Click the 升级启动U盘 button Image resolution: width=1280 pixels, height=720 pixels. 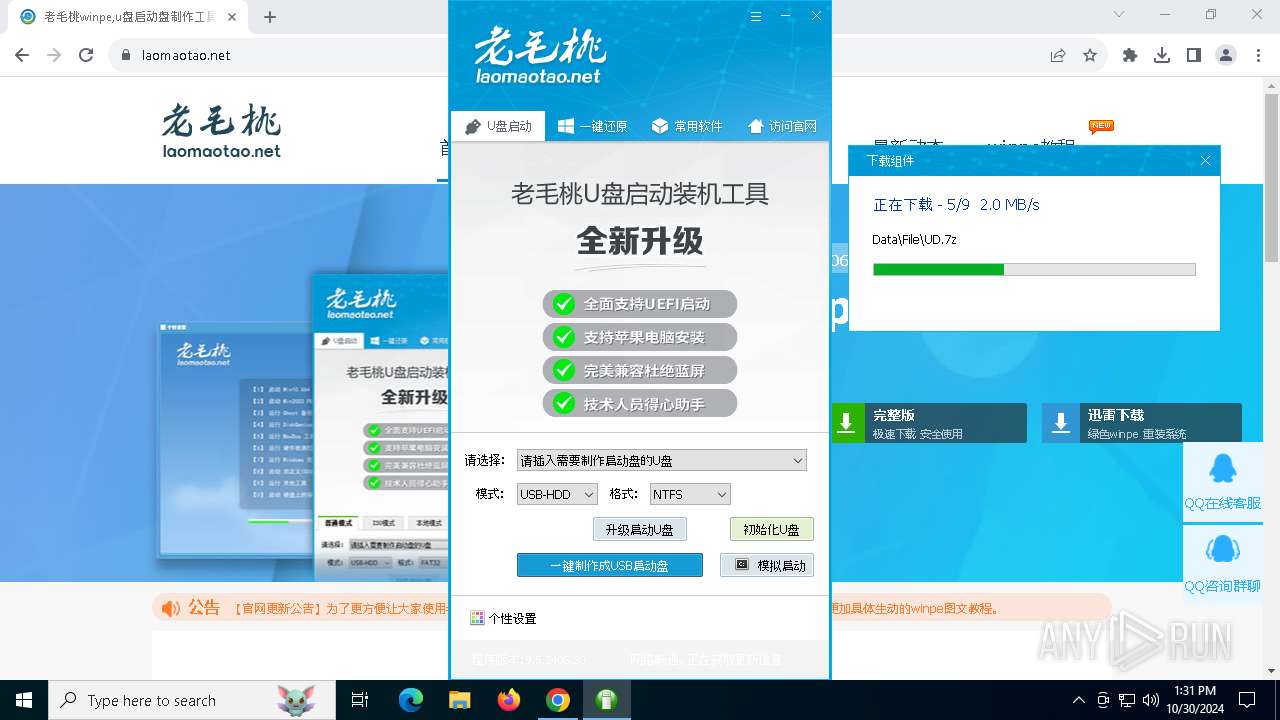click(x=639, y=529)
